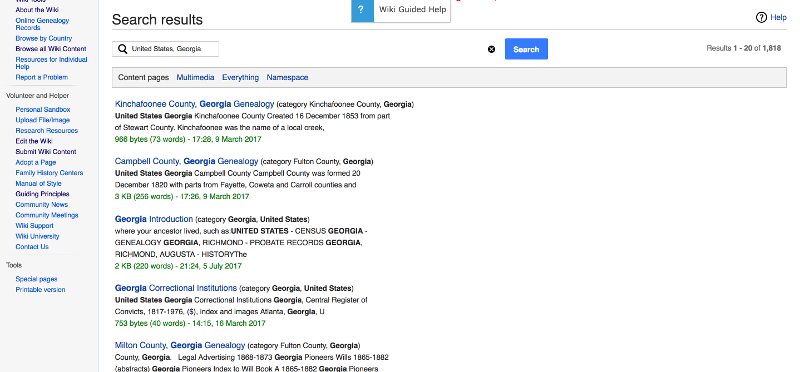This screenshot has height=372, width=800.
Task: Click the Help link at top right
Action: coord(778,18)
